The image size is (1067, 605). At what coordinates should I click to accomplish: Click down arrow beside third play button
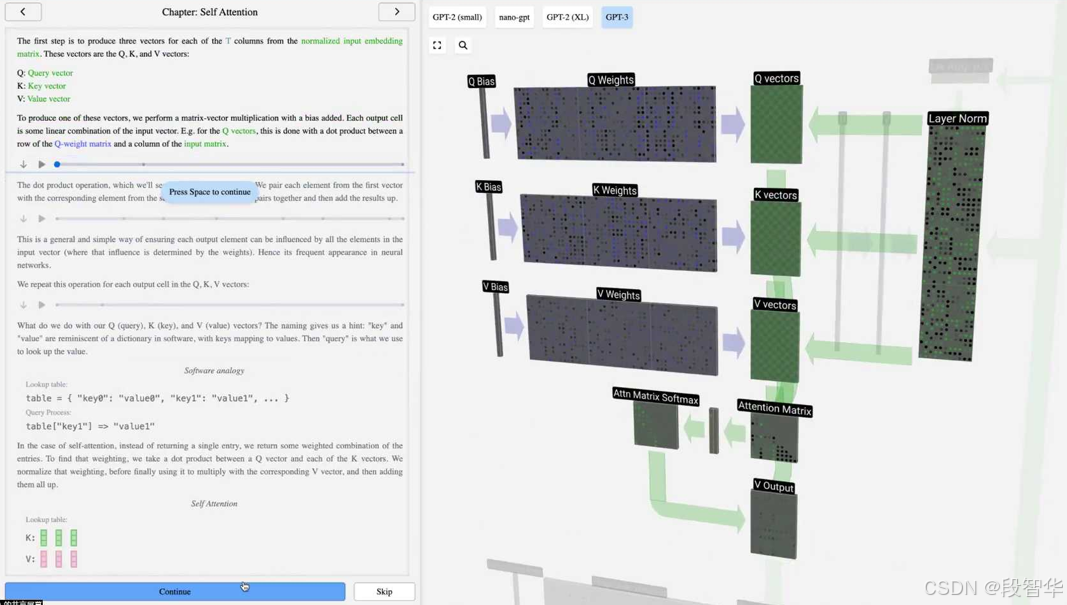point(23,305)
